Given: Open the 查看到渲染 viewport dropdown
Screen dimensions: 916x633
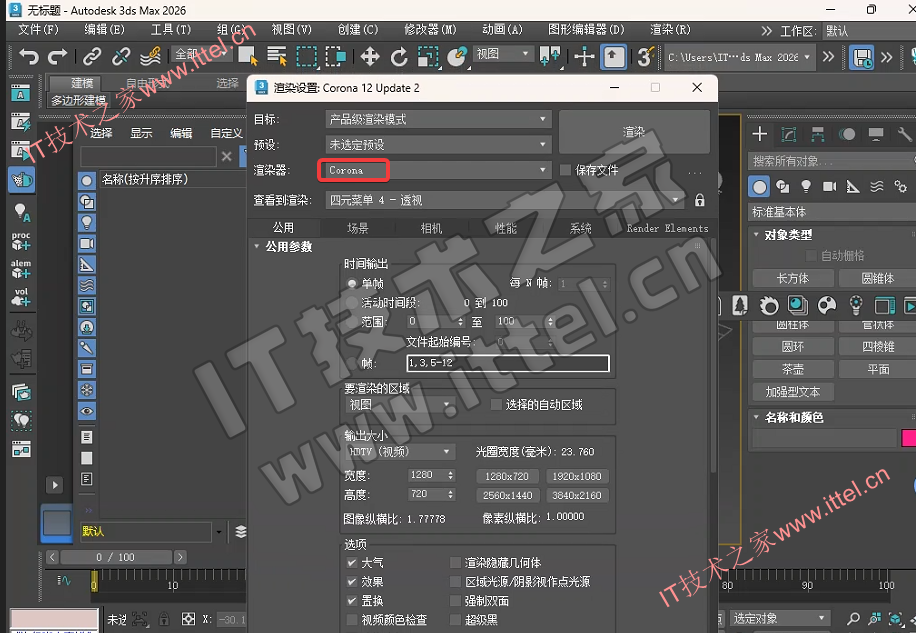Looking at the screenshot, I should [x=504, y=200].
